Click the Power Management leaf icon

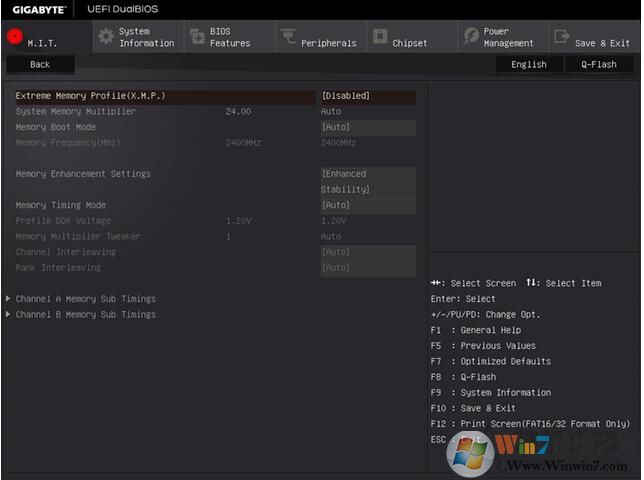471,37
